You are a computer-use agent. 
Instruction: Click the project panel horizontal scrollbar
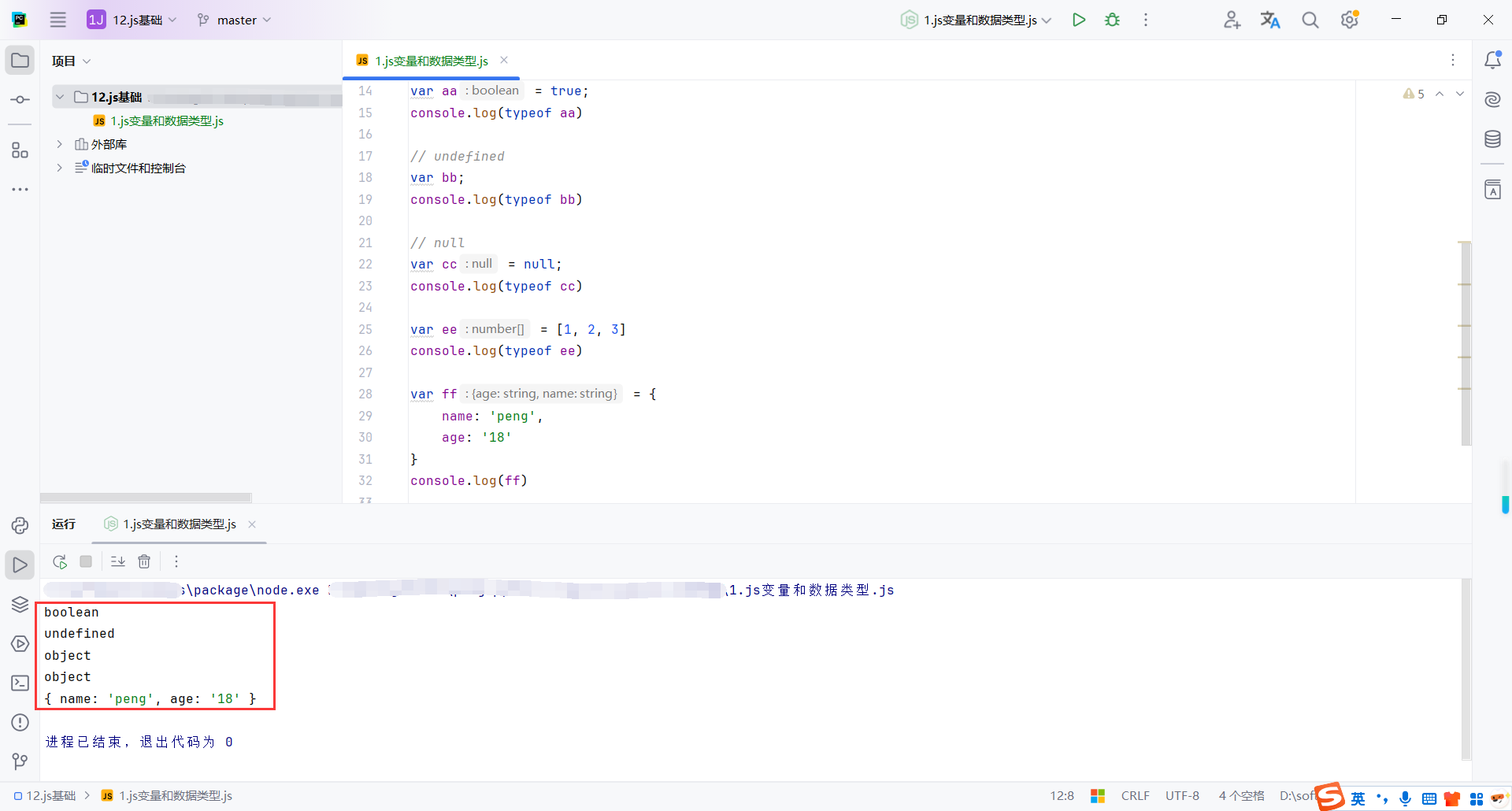(x=146, y=498)
